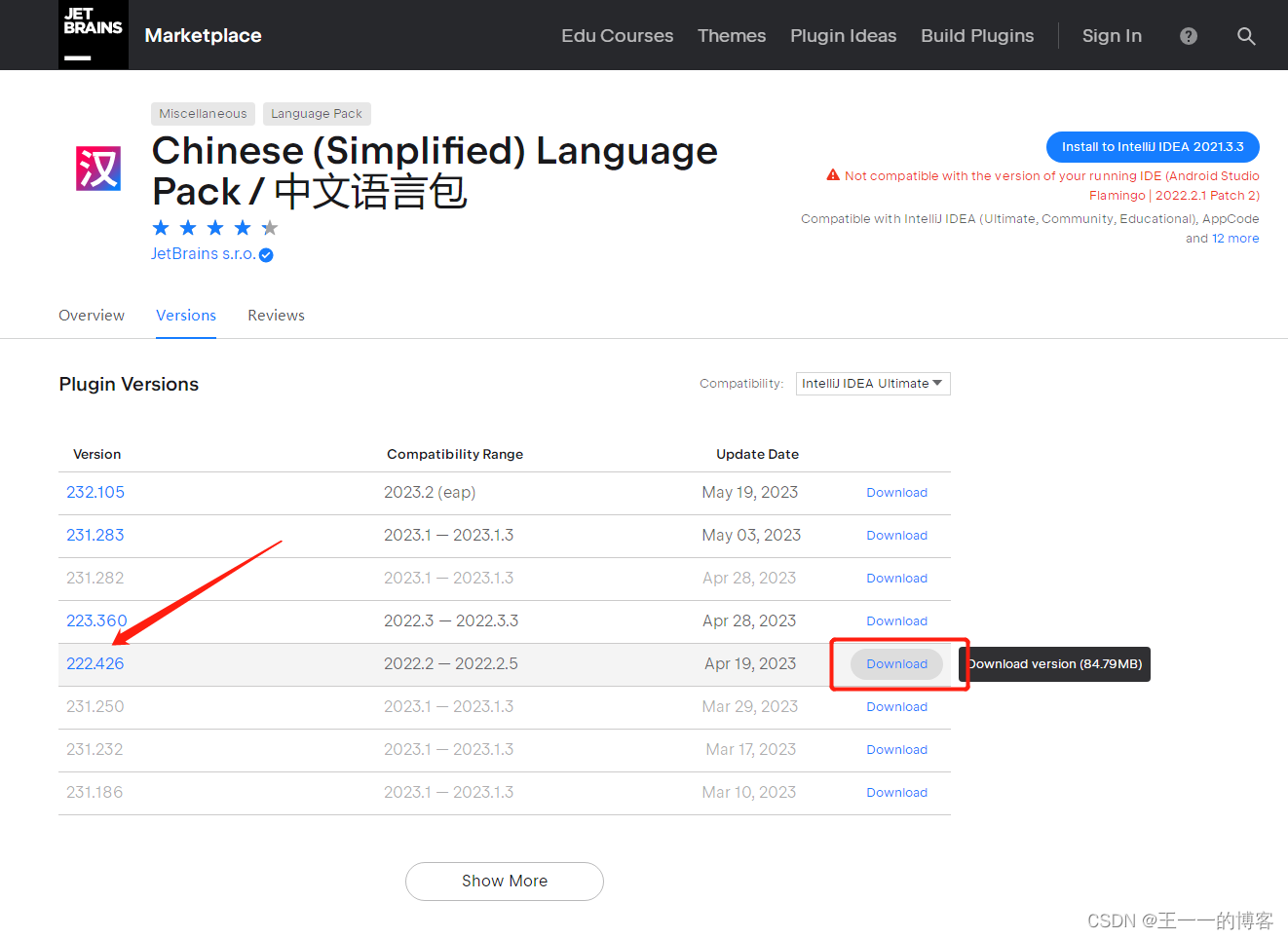
Task: Open the Reviews tab
Action: (276, 316)
